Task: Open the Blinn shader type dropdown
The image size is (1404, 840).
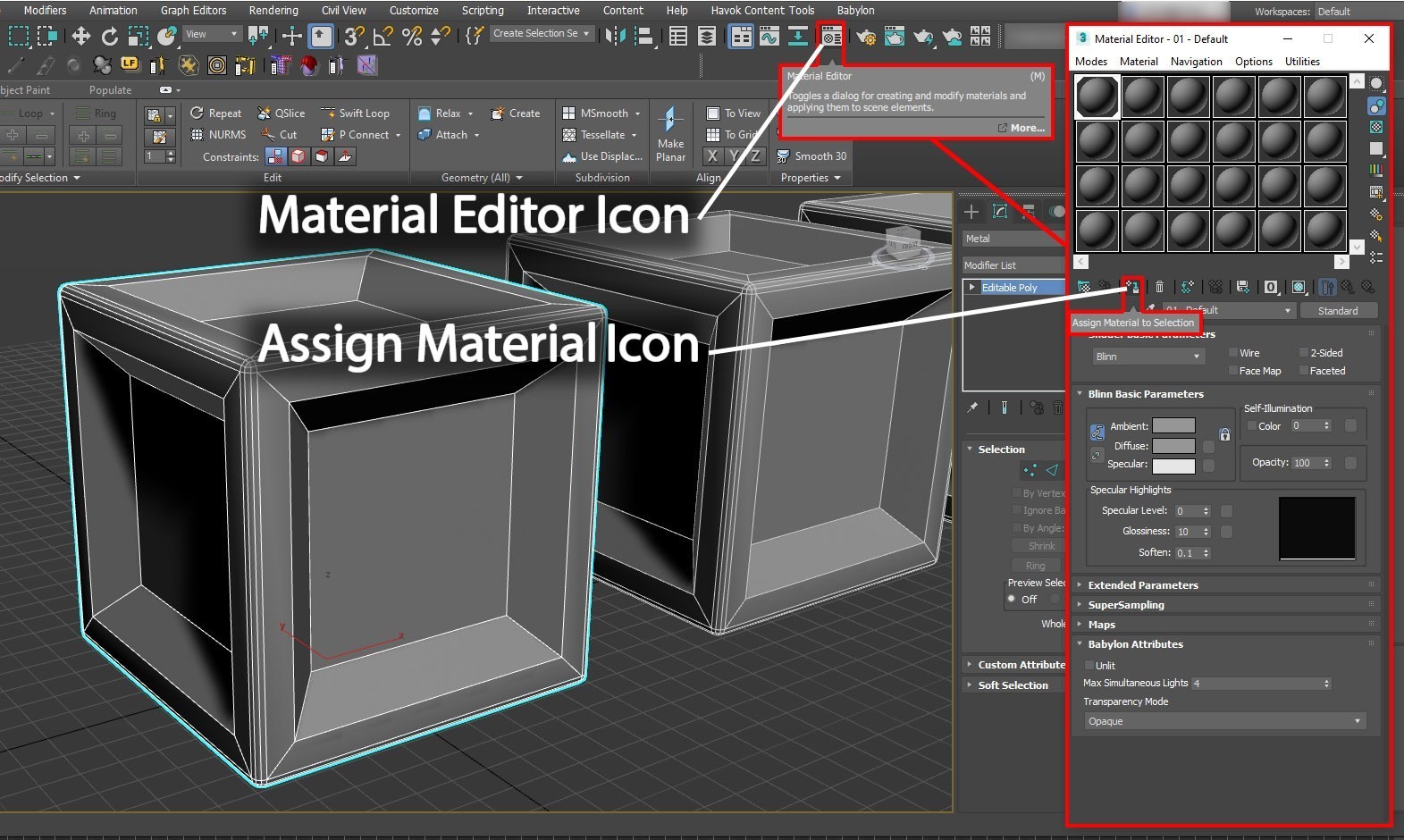Action: [x=1148, y=357]
